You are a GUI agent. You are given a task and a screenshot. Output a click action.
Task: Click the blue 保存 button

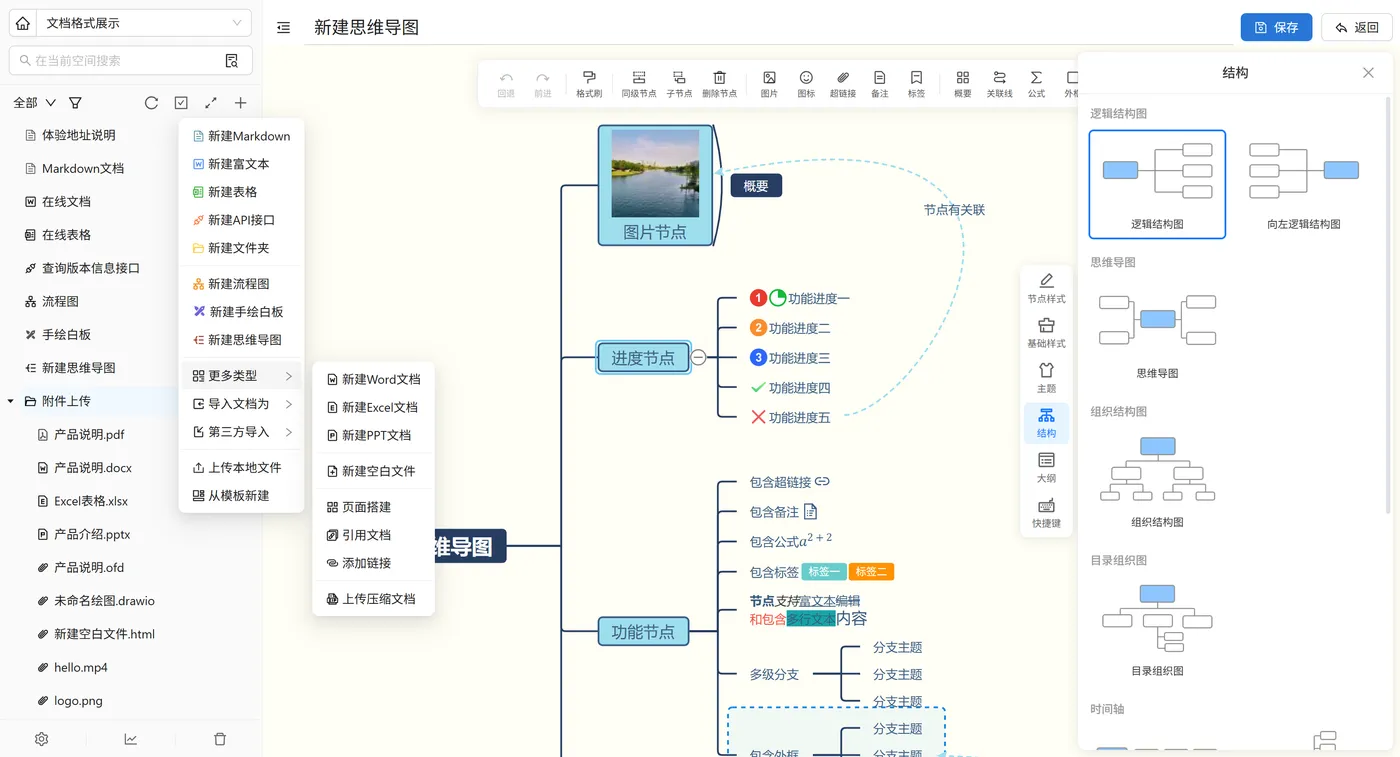pos(1276,27)
